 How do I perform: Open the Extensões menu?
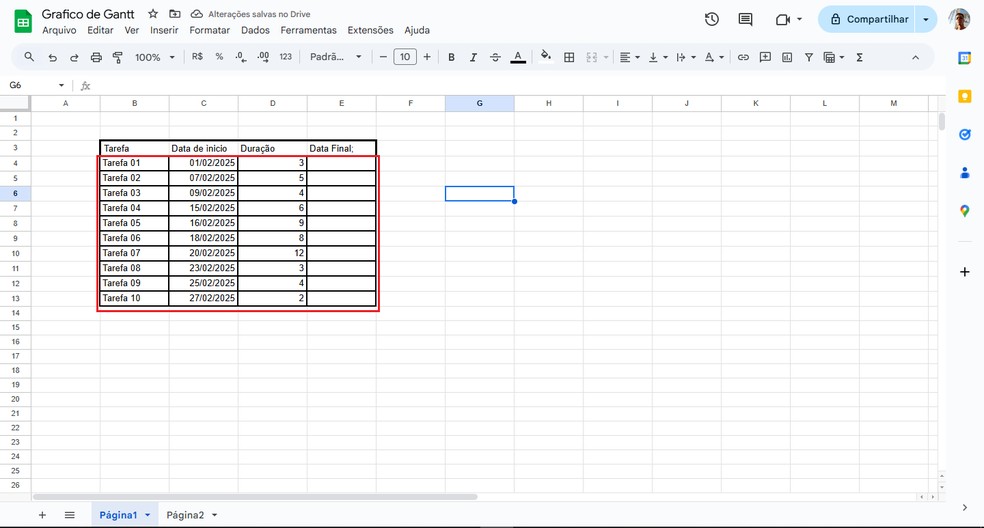[x=370, y=30]
